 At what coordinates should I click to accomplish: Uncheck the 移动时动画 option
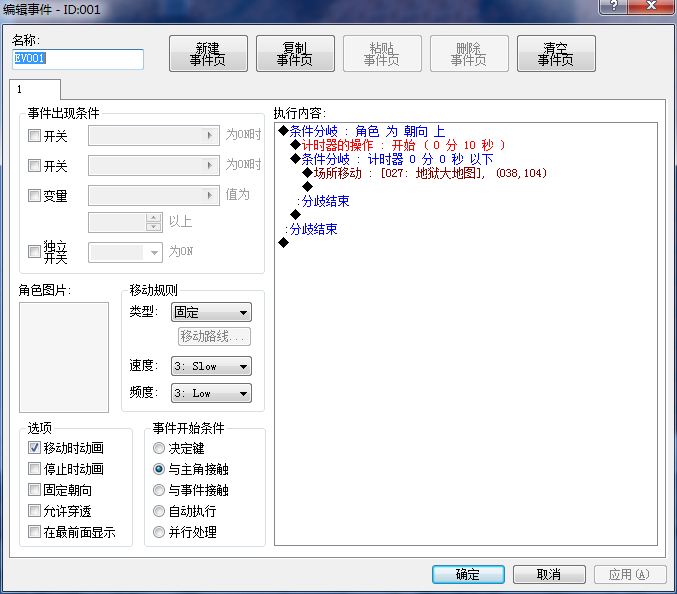point(34,448)
